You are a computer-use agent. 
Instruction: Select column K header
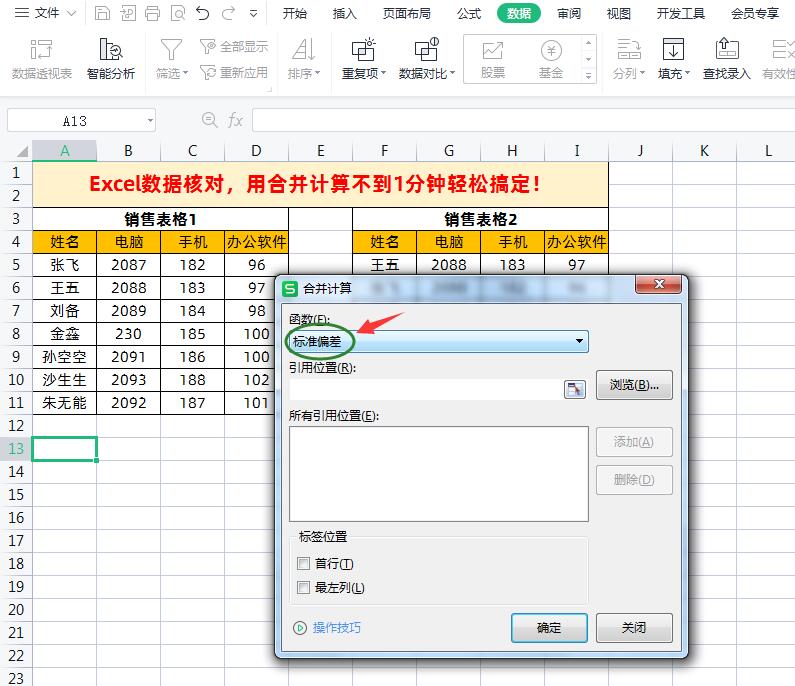pyautogui.click(x=704, y=151)
